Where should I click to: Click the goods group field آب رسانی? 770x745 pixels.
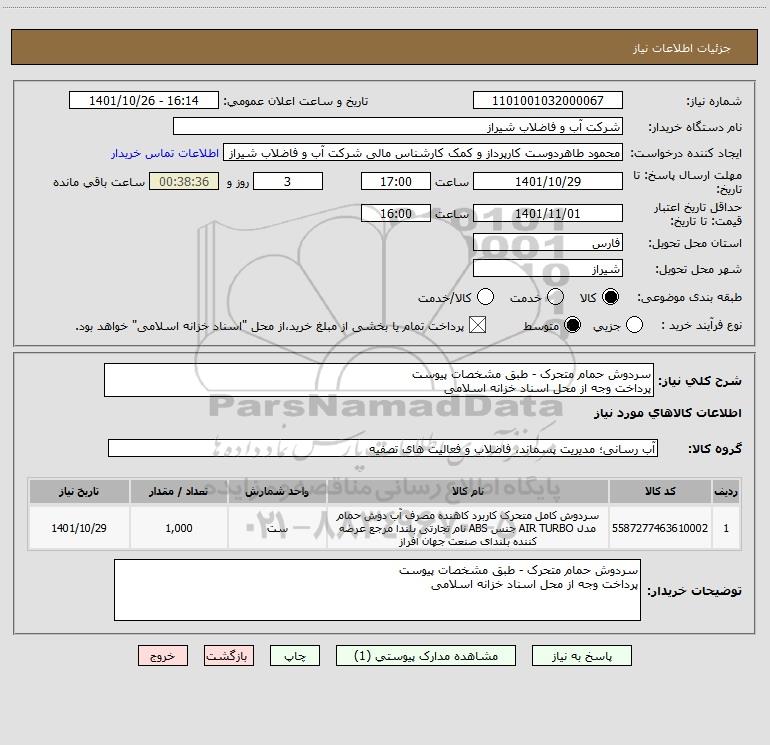coord(383,448)
